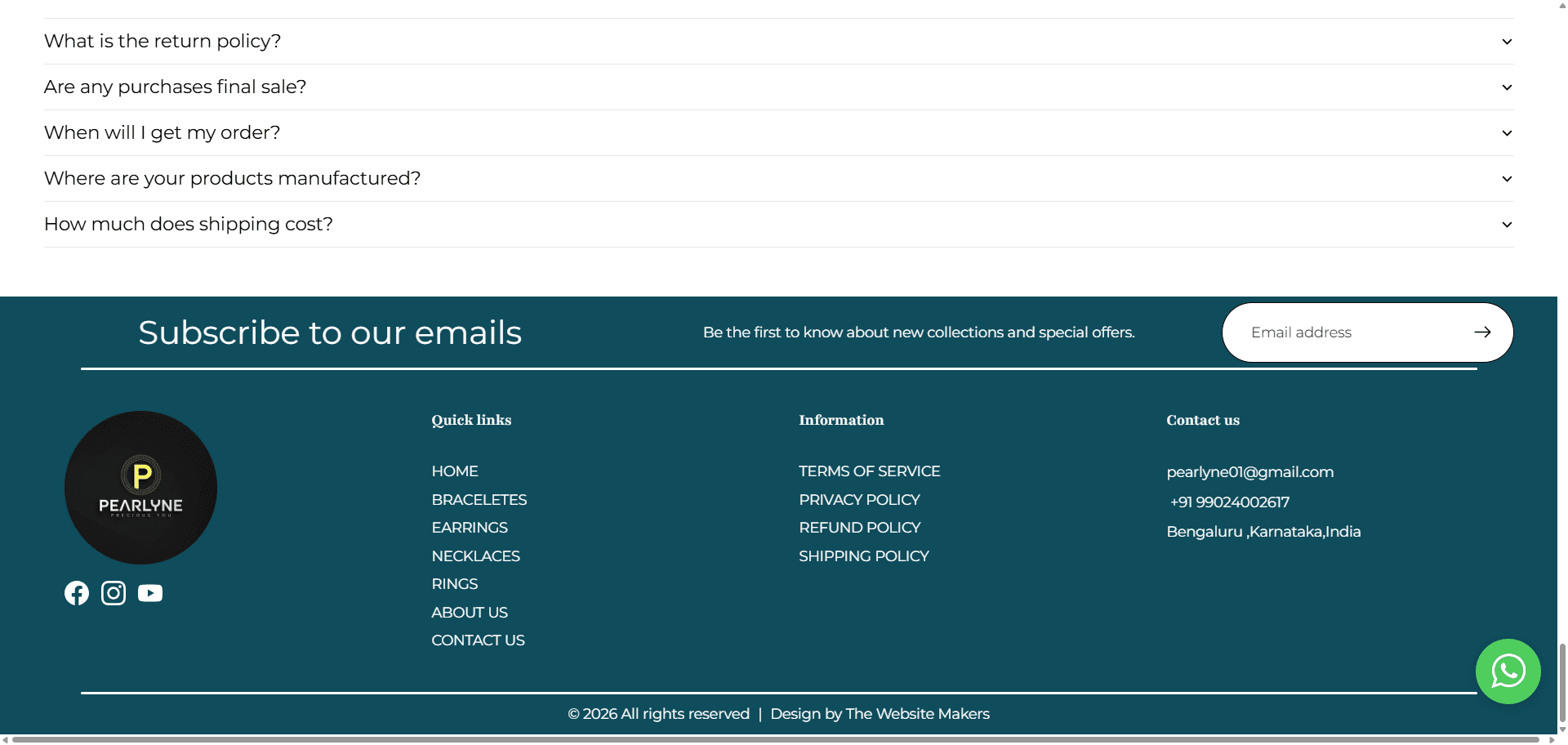Open the NECKLACES quick link
The height and width of the screenshot is (745, 1568).
point(475,556)
